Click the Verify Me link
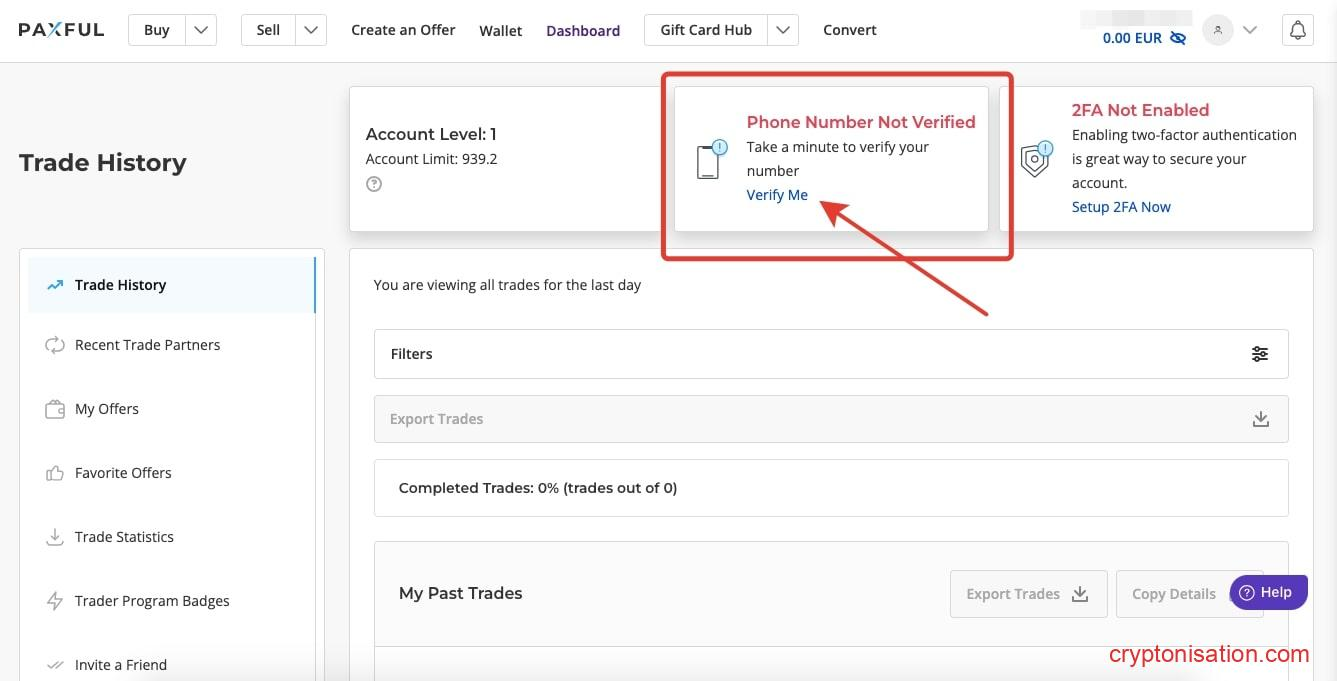The image size is (1337, 681). click(777, 195)
